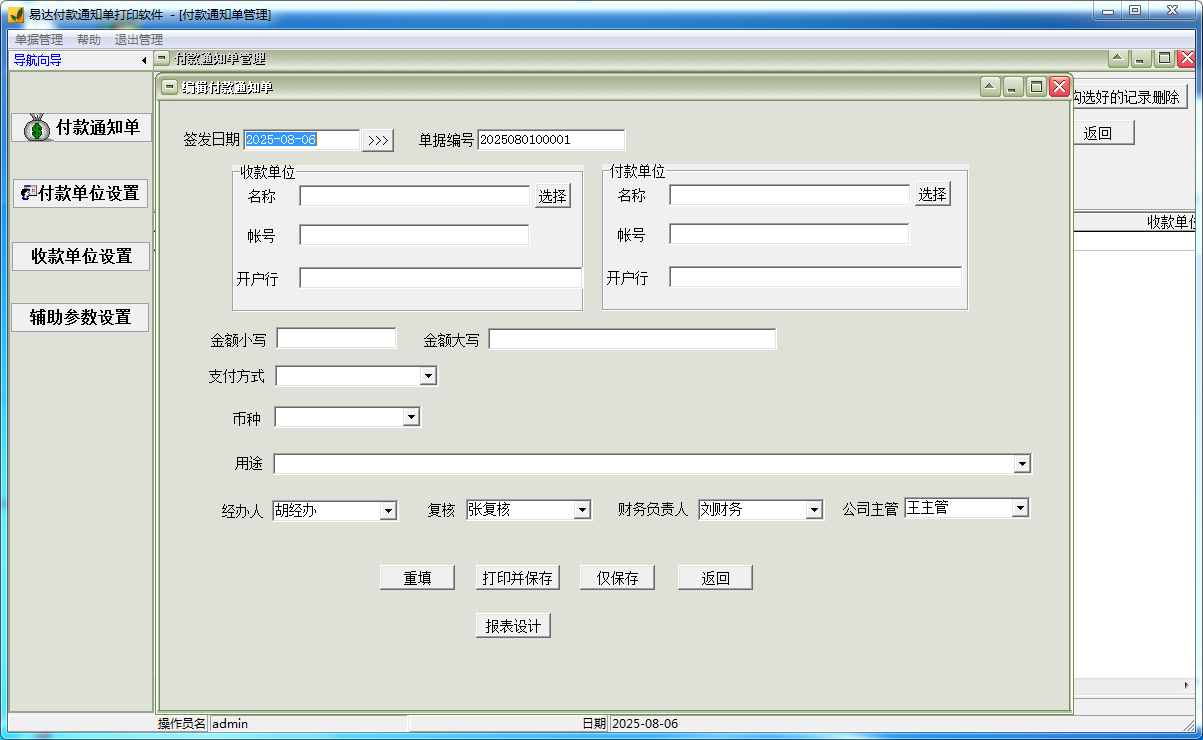Open the 币种 currency dropdown
This screenshot has width=1203, height=740.
pos(411,416)
